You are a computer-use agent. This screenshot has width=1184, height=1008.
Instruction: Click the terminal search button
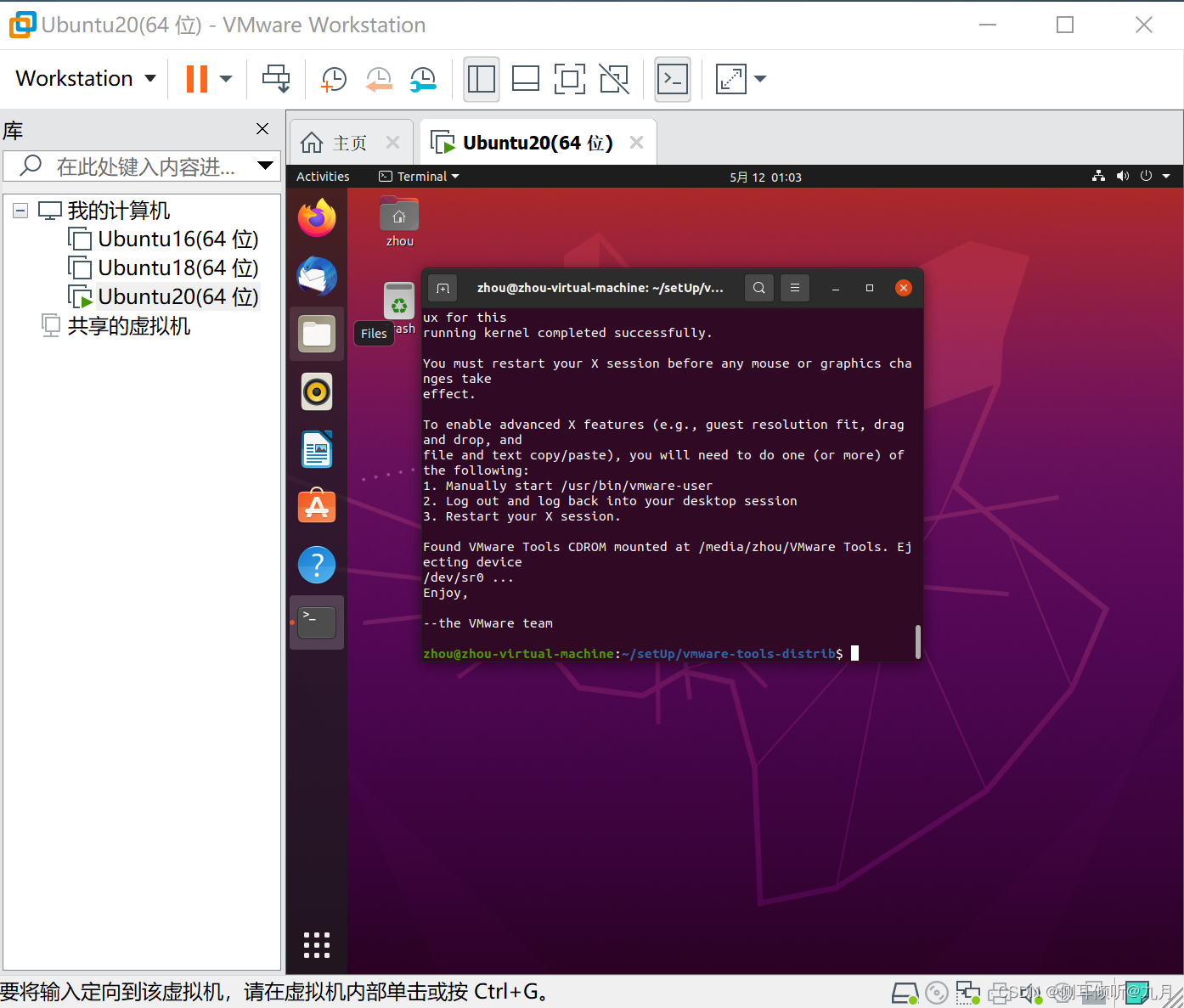pyautogui.click(x=759, y=288)
